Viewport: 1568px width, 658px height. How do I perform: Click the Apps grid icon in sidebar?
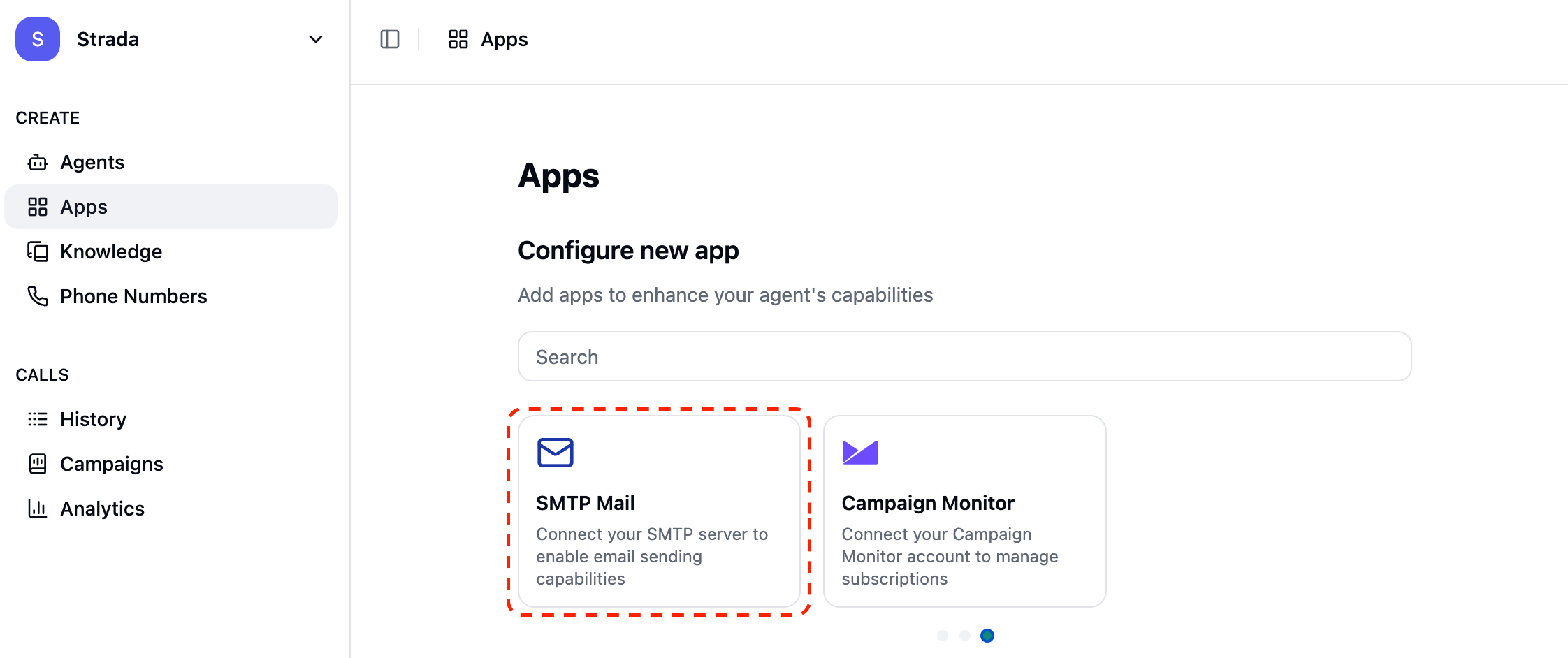[37, 206]
